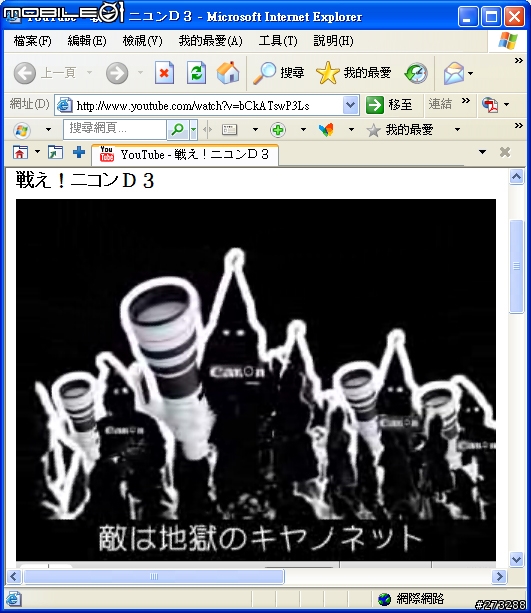Open the 檢視(V) menu
This screenshot has height=613, width=531.
pos(142,41)
